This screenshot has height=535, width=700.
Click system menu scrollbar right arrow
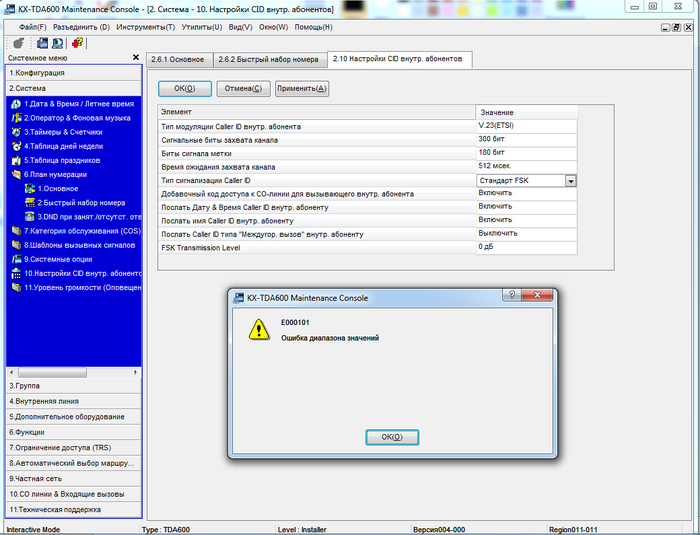tap(135, 372)
